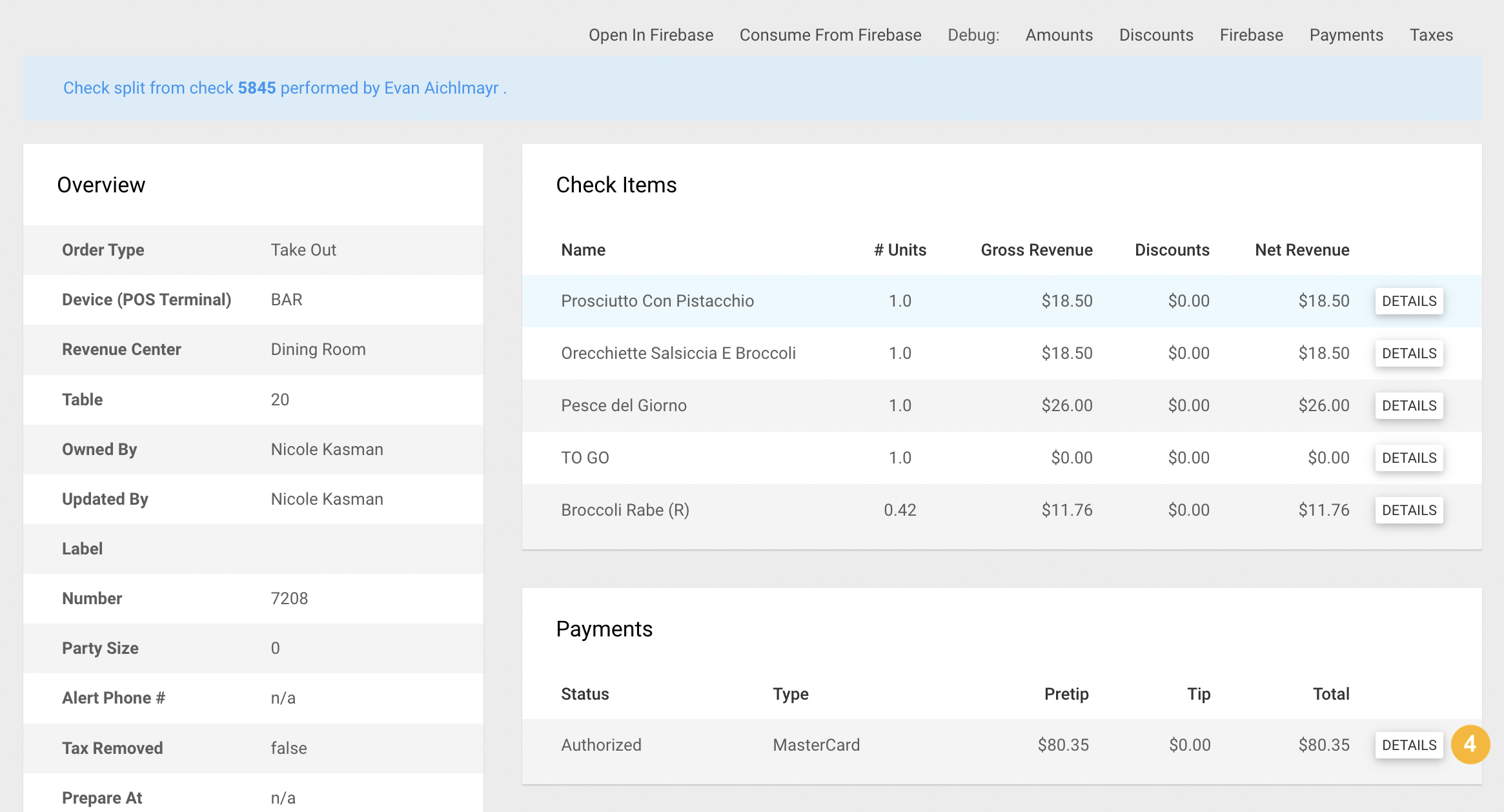The width and height of the screenshot is (1504, 812).
Task: Select the $80.35 payment total
Action: (1324, 745)
